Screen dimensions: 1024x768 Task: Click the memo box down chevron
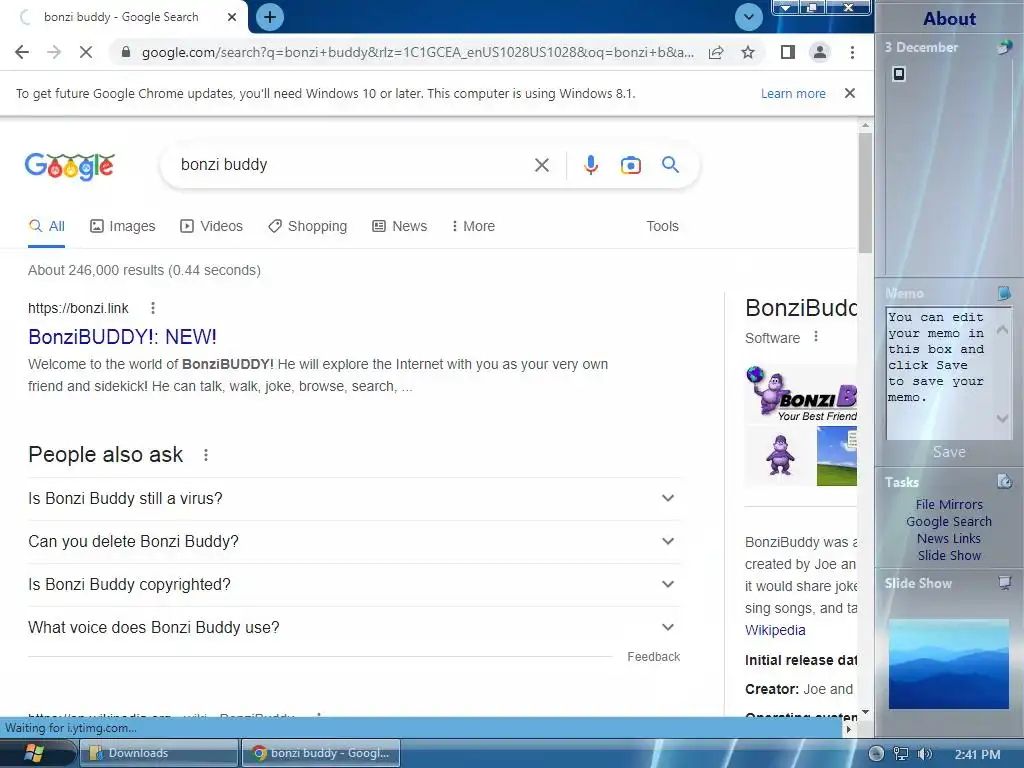pos(1002,418)
